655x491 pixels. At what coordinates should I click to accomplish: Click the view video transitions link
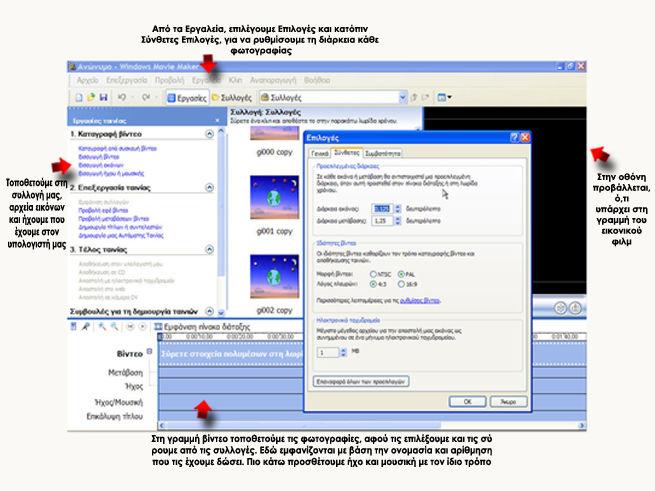point(114,219)
